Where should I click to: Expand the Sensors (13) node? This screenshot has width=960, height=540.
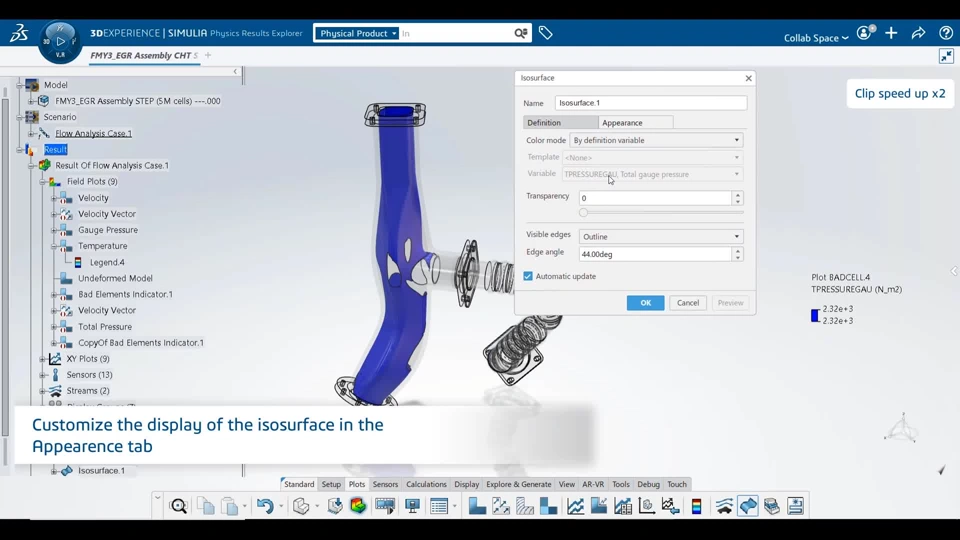click(42, 375)
